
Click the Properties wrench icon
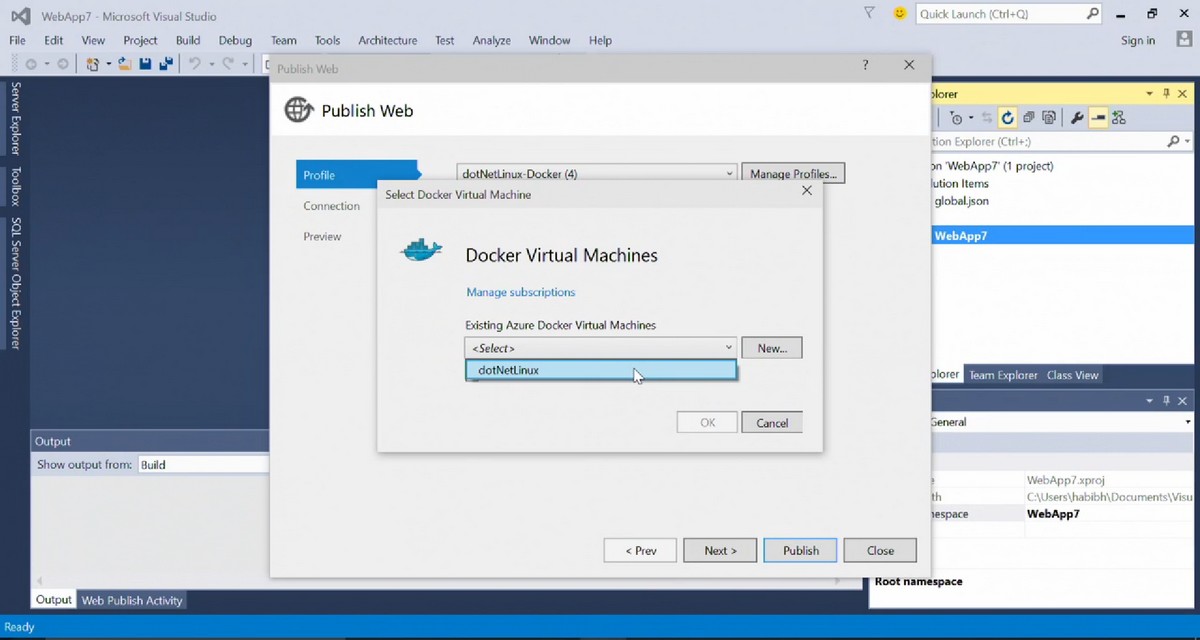pyautogui.click(x=1077, y=118)
